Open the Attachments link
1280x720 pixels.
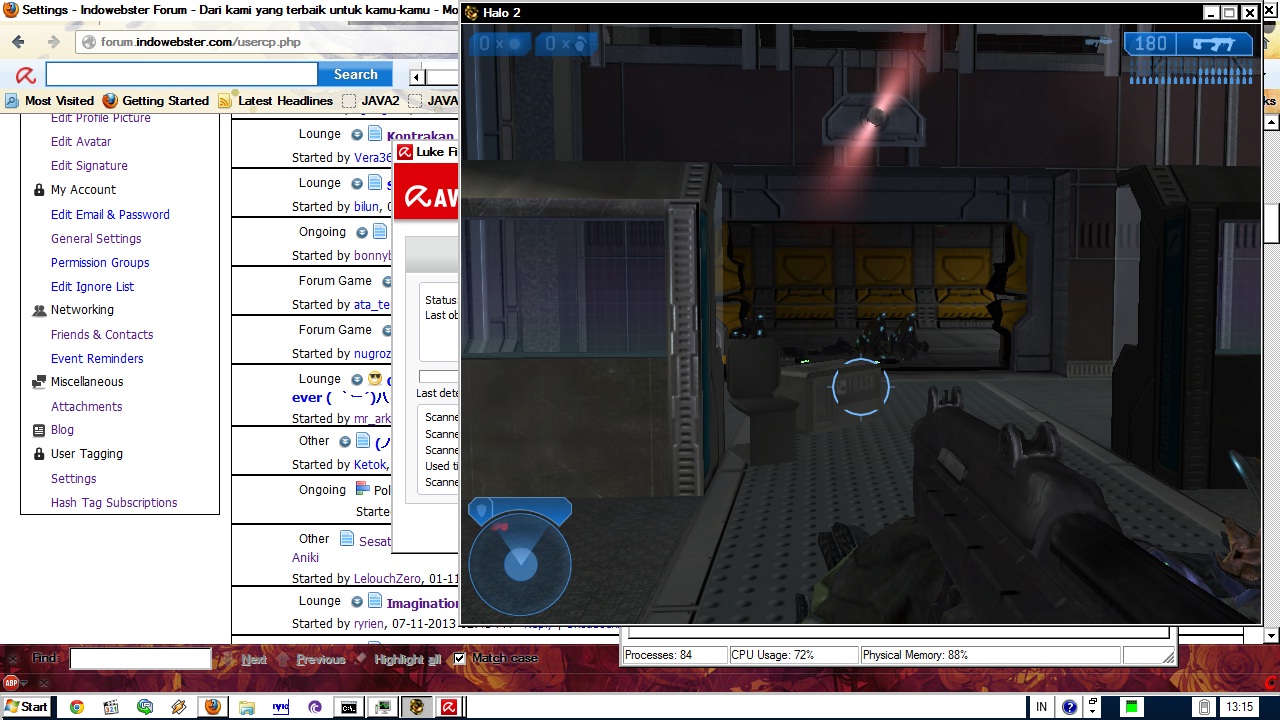coord(86,407)
